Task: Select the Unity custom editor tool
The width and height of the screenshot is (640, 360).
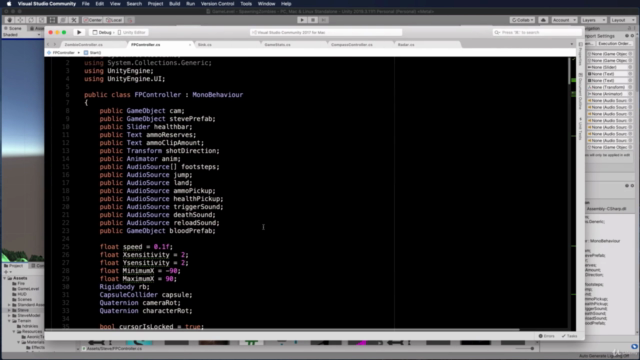Action: click(x=74, y=20)
